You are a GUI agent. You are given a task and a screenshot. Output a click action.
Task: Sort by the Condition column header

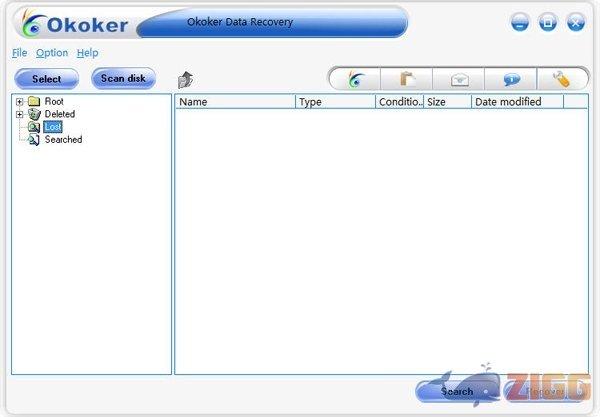[399, 102]
